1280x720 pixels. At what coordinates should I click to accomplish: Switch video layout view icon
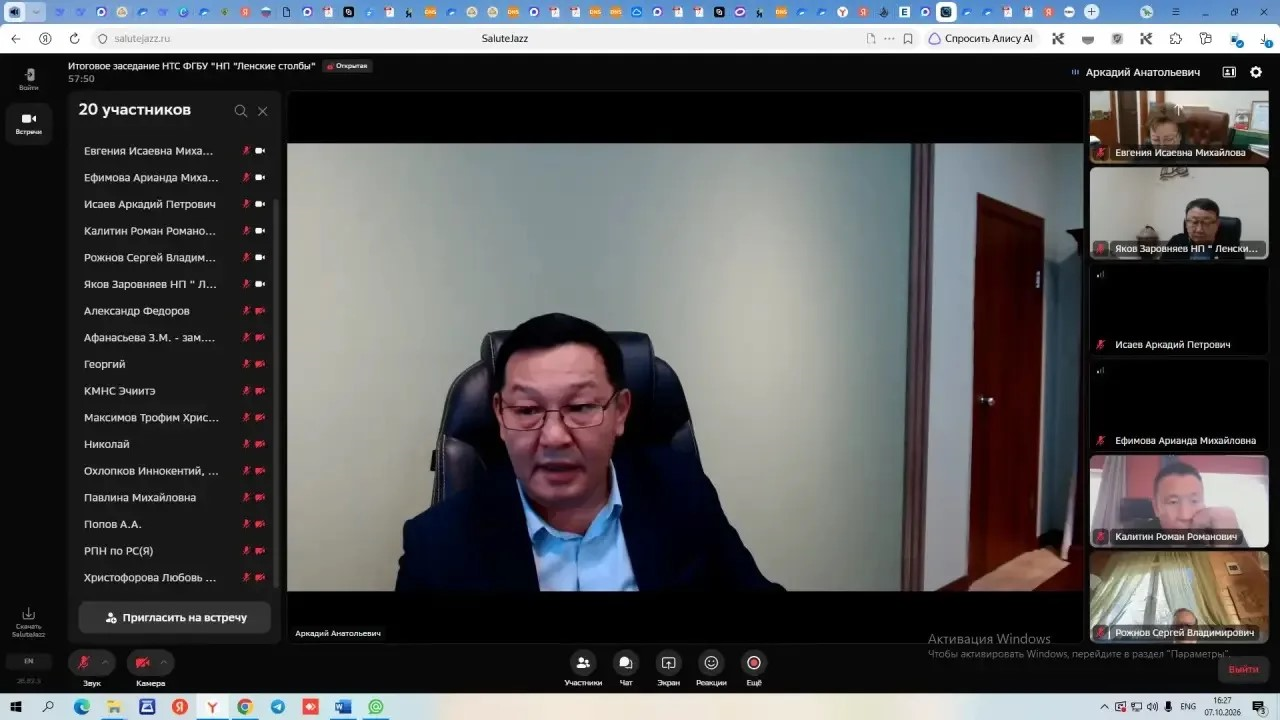1229,72
